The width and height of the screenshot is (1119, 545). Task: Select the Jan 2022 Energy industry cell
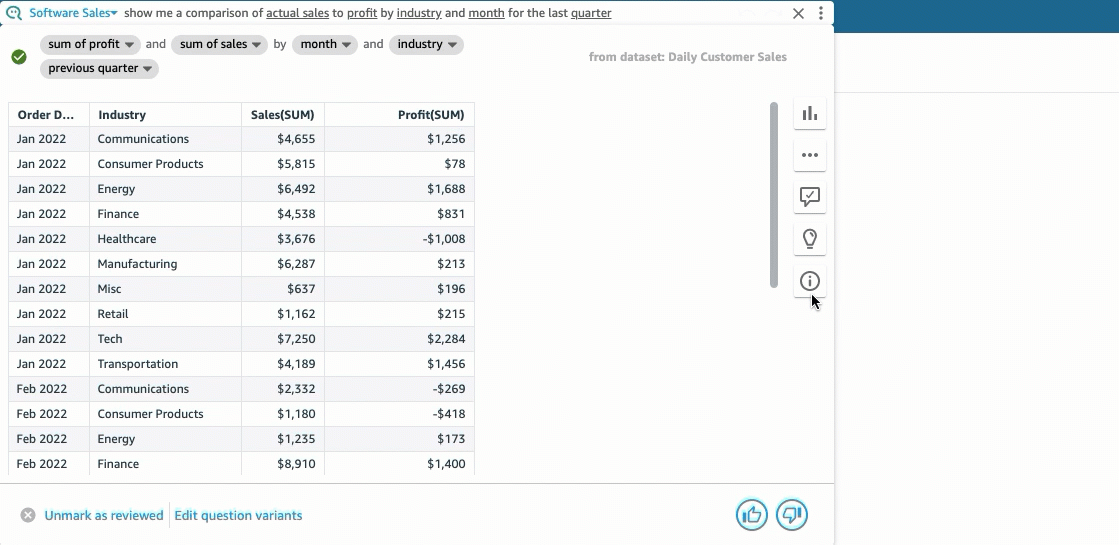click(x=165, y=189)
